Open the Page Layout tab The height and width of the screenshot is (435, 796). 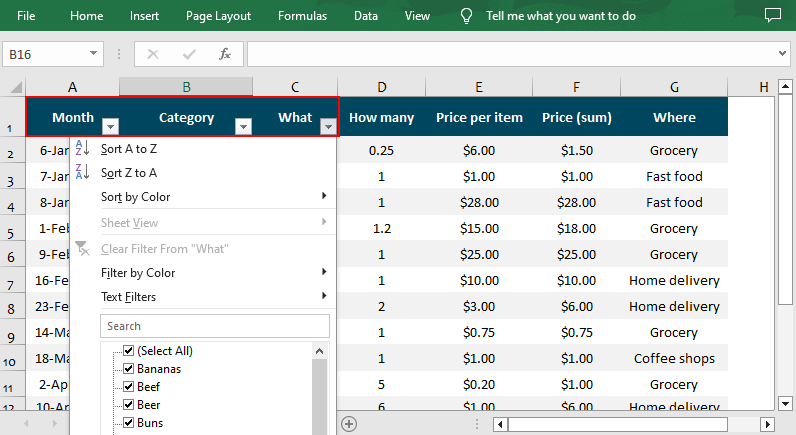point(218,16)
